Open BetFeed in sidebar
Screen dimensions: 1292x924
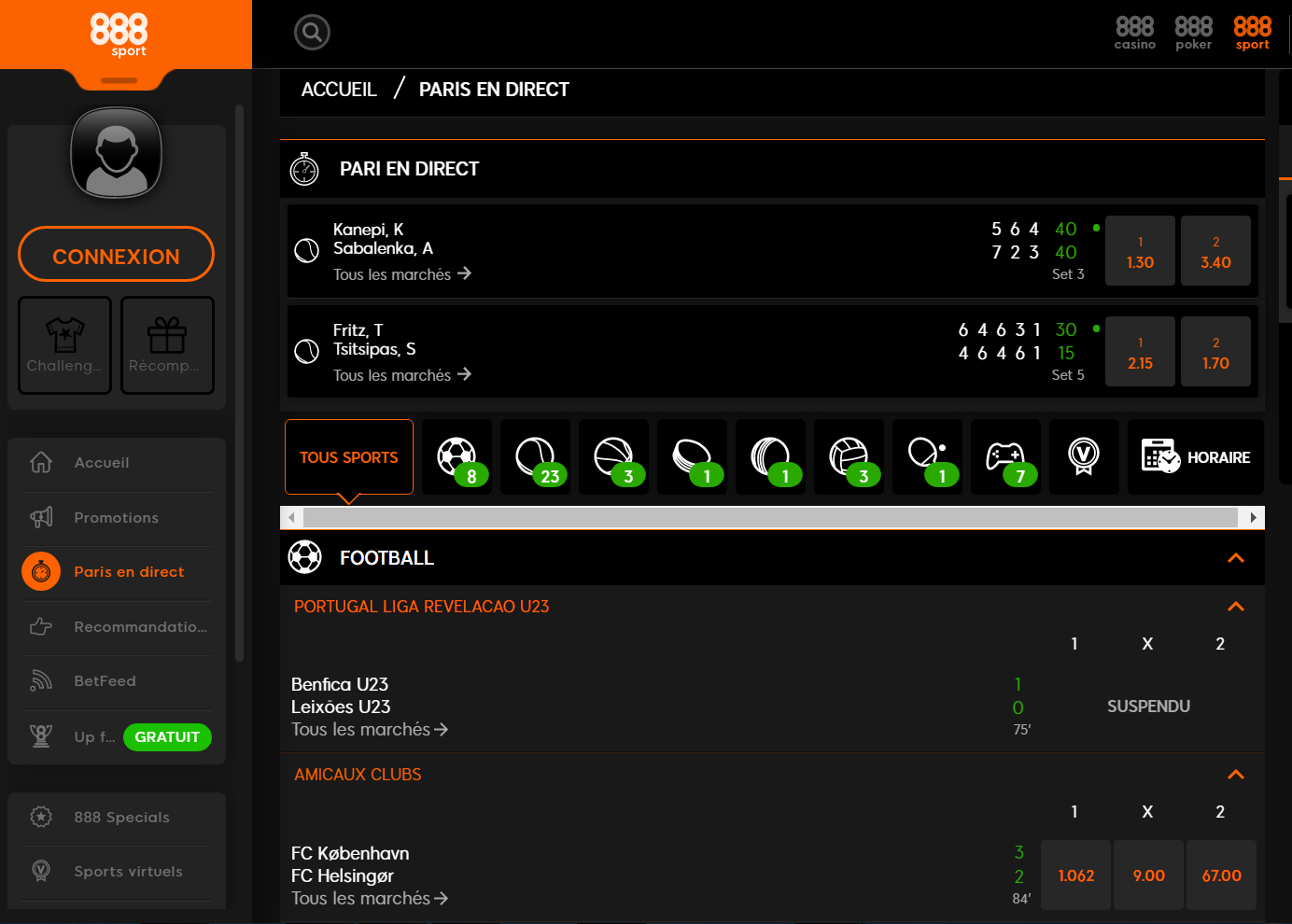(x=117, y=681)
